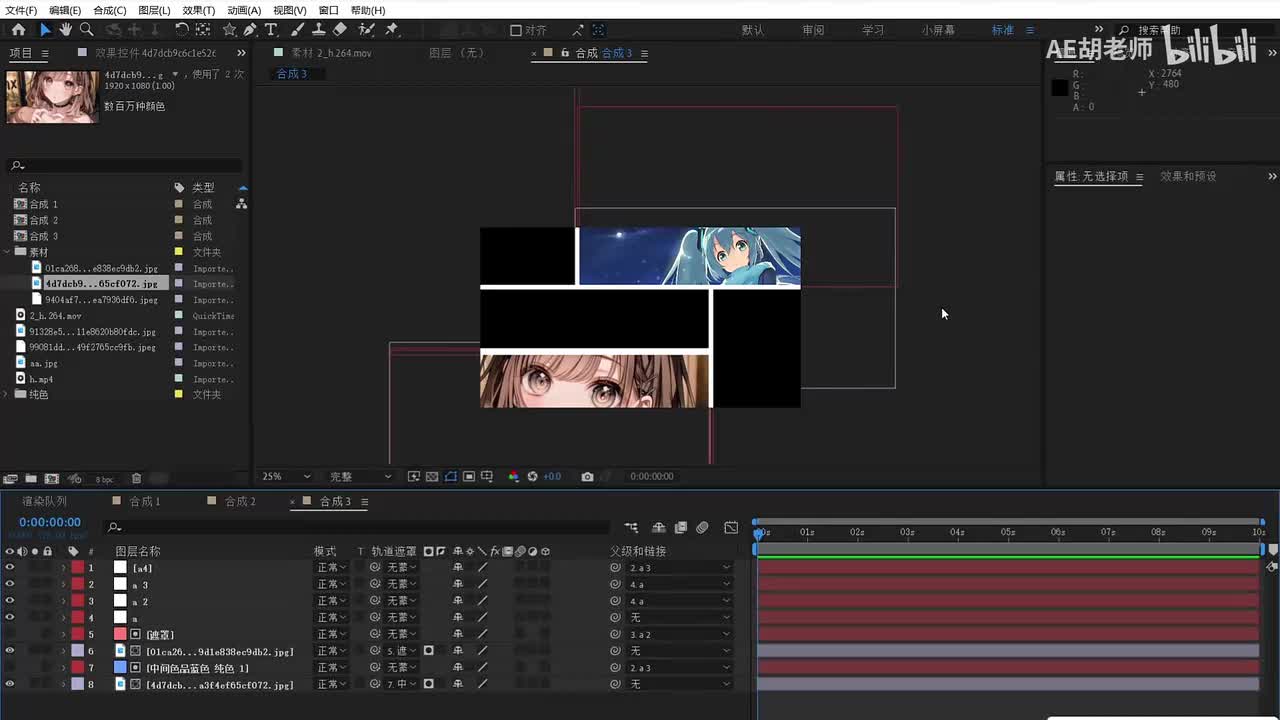Take a snapshot with the camera icon
1280x720 pixels.
587,477
